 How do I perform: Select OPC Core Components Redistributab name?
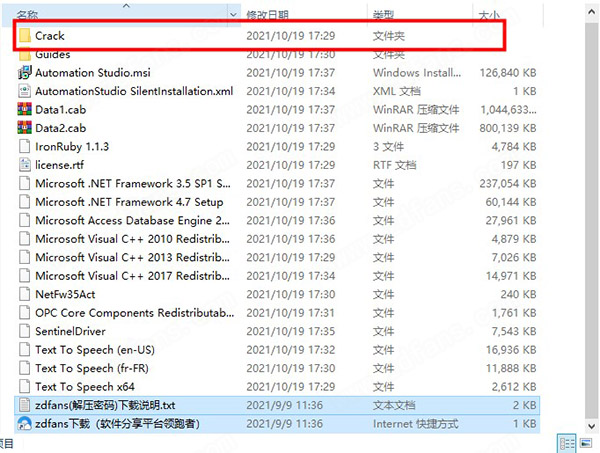[x=135, y=313]
